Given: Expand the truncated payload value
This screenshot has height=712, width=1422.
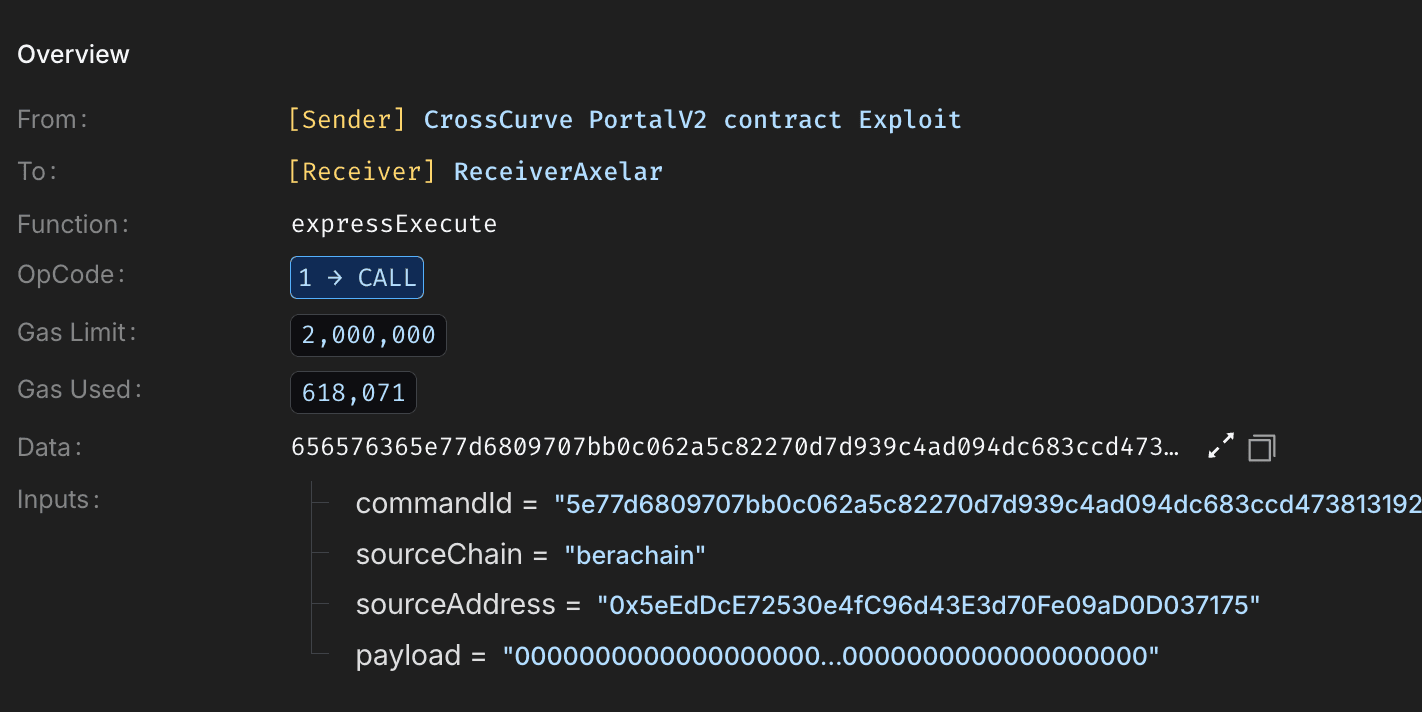Looking at the screenshot, I should pyautogui.click(x=830, y=655).
